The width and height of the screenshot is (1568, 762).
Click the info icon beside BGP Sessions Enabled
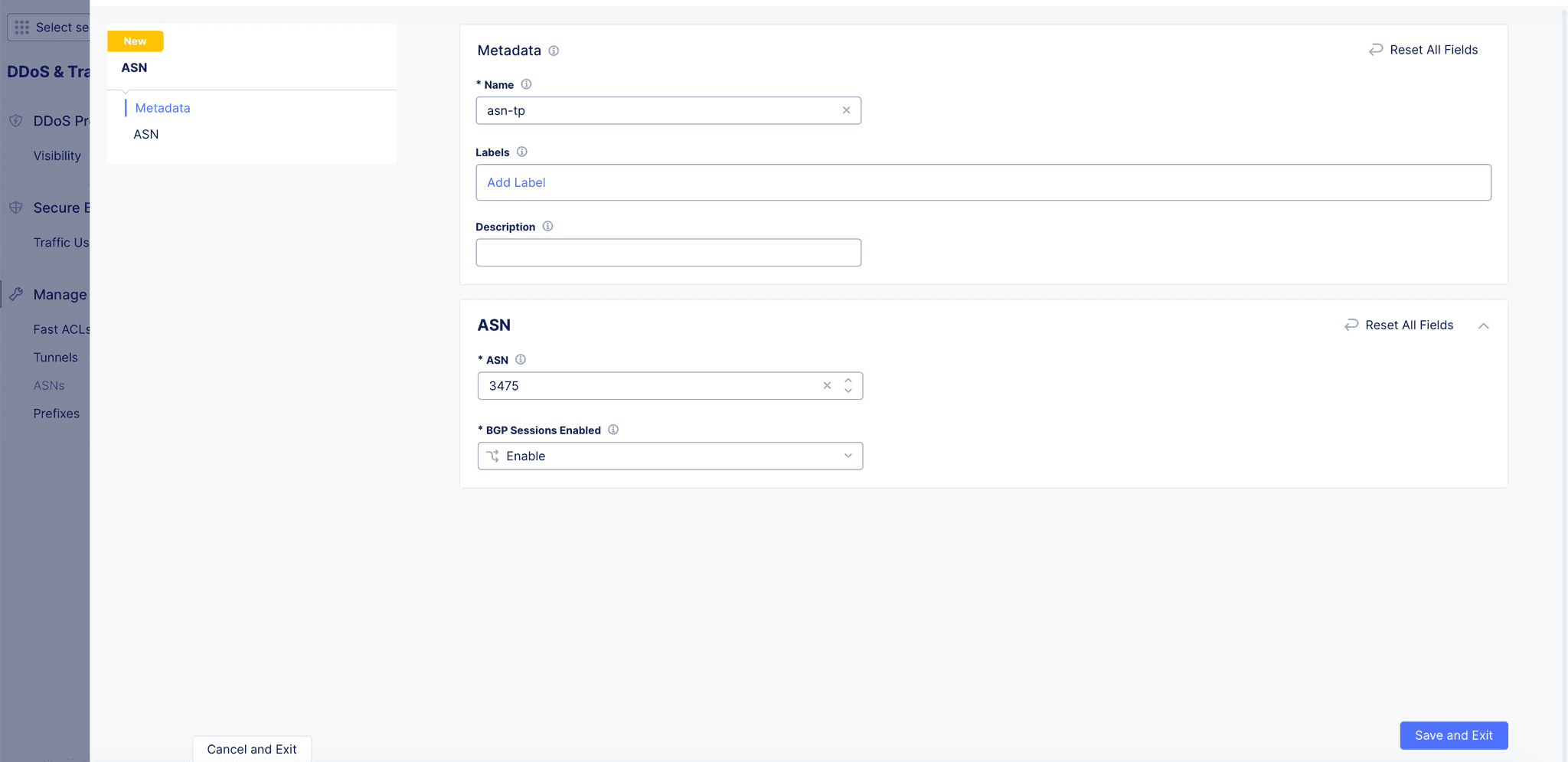[613, 430]
